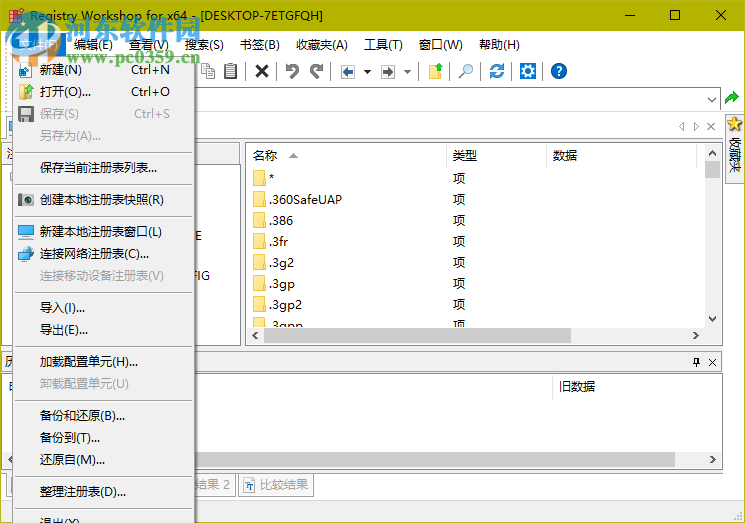Choose 还原自(M)... entry
This screenshot has height=523, width=745.
click(104, 460)
